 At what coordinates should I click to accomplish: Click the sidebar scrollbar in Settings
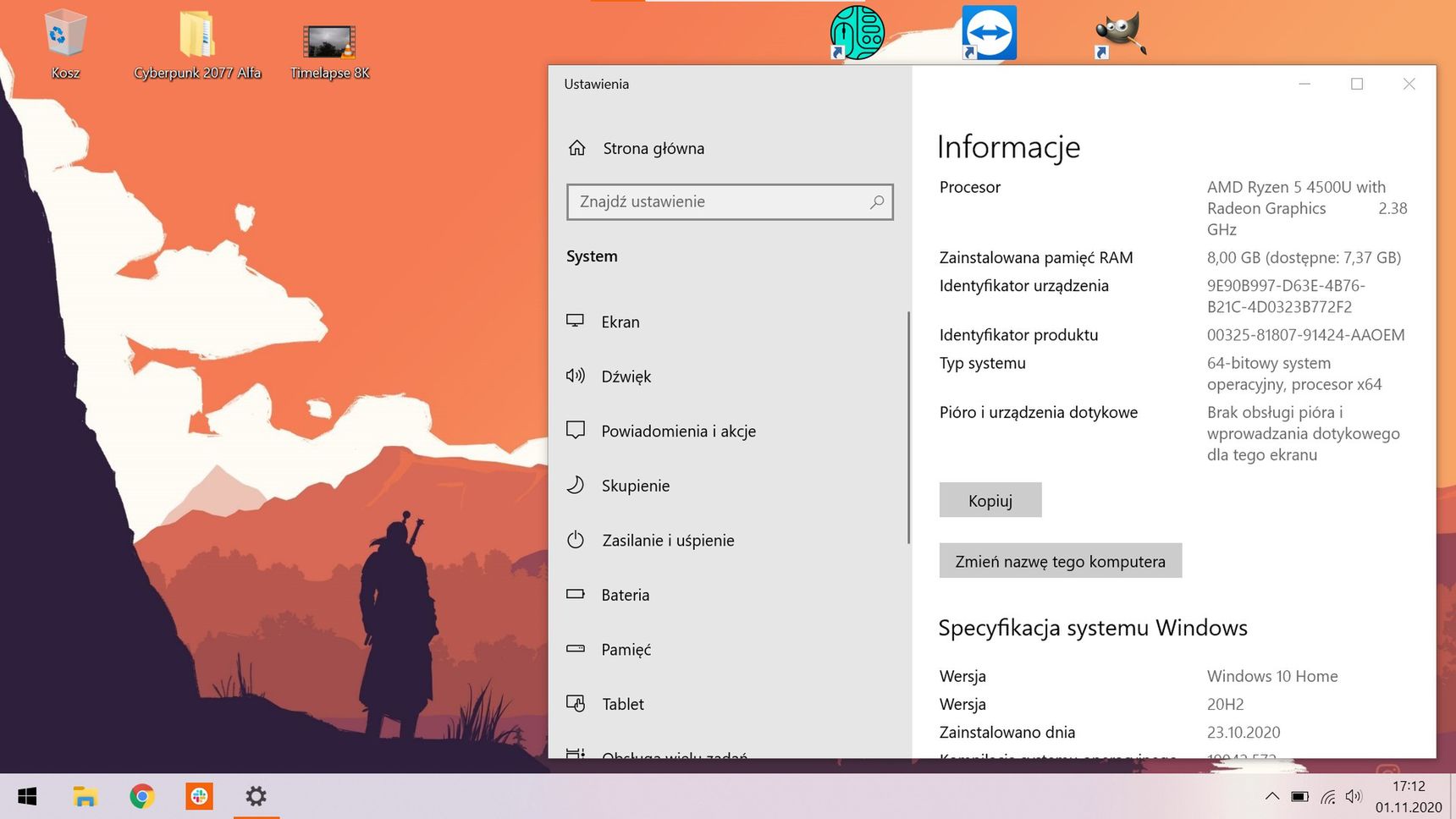[x=908, y=427]
